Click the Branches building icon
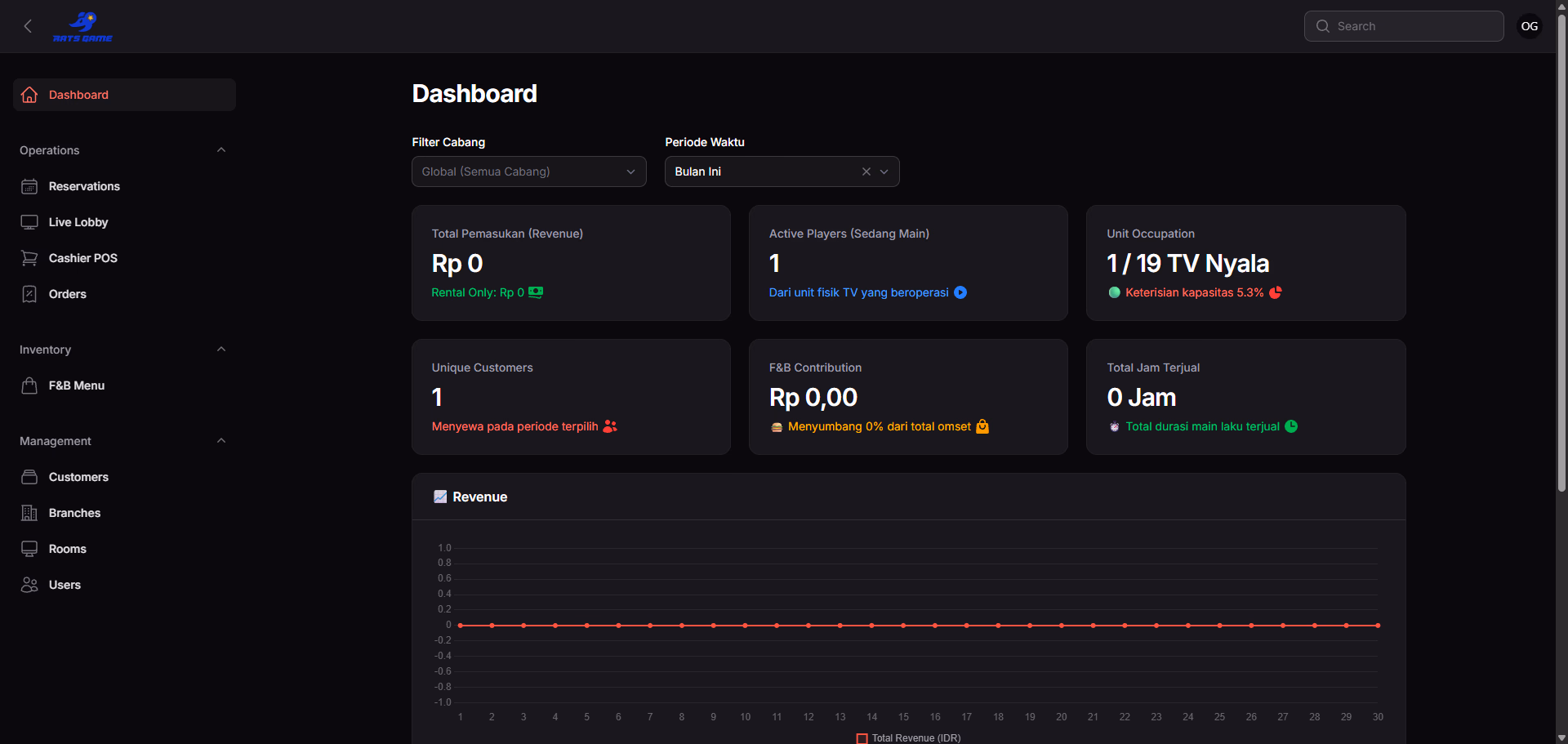 (x=29, y=513)
